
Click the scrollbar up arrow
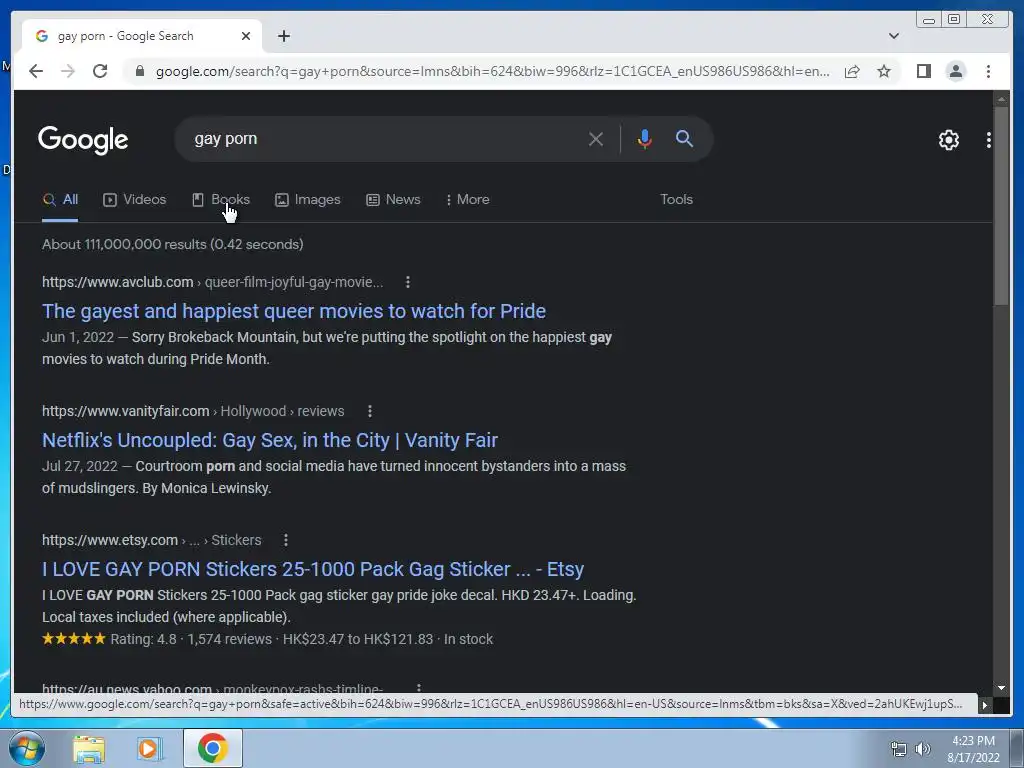point(1001,99)
